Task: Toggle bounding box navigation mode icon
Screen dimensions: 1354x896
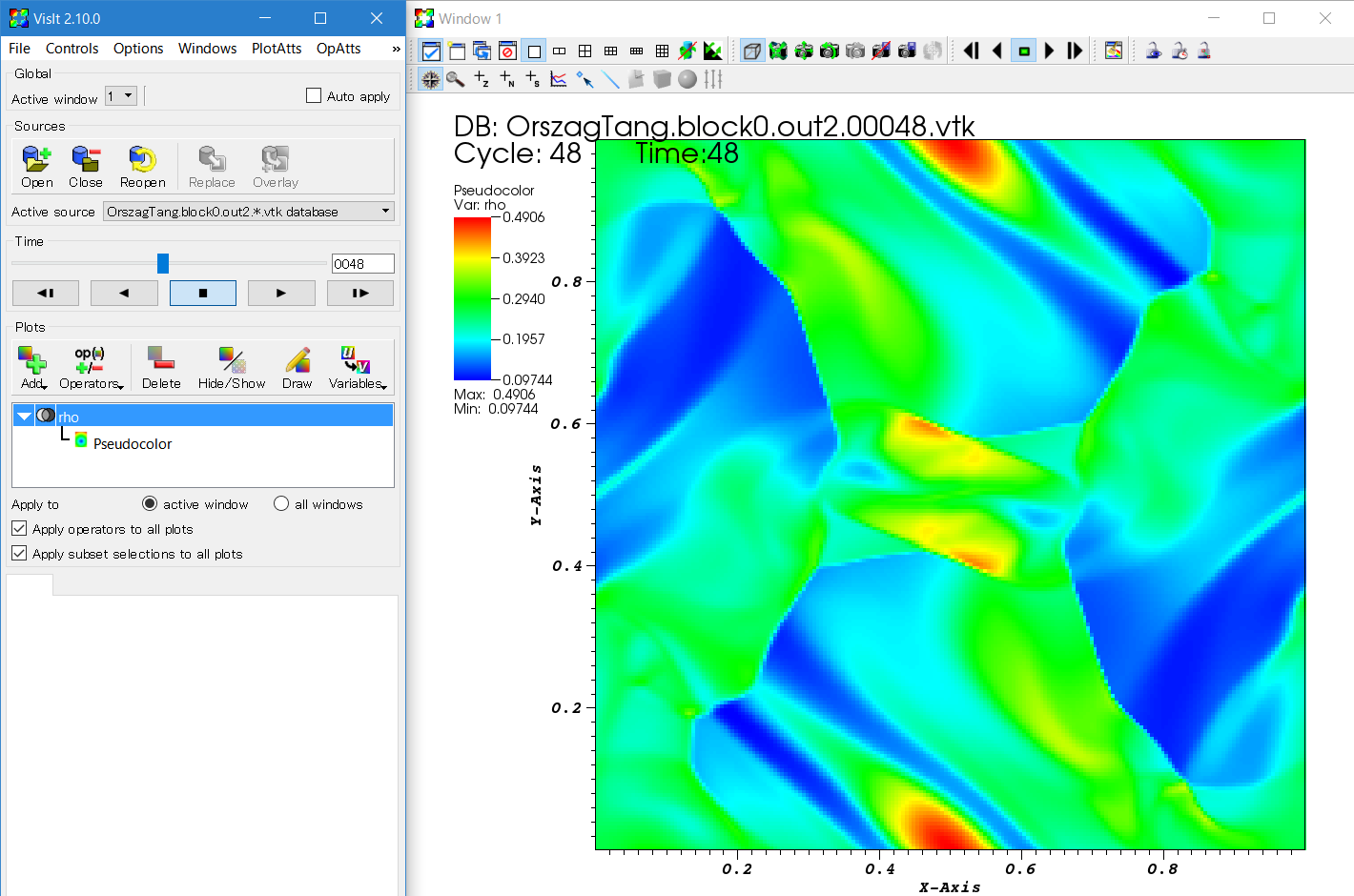Action: click(752, 51)
